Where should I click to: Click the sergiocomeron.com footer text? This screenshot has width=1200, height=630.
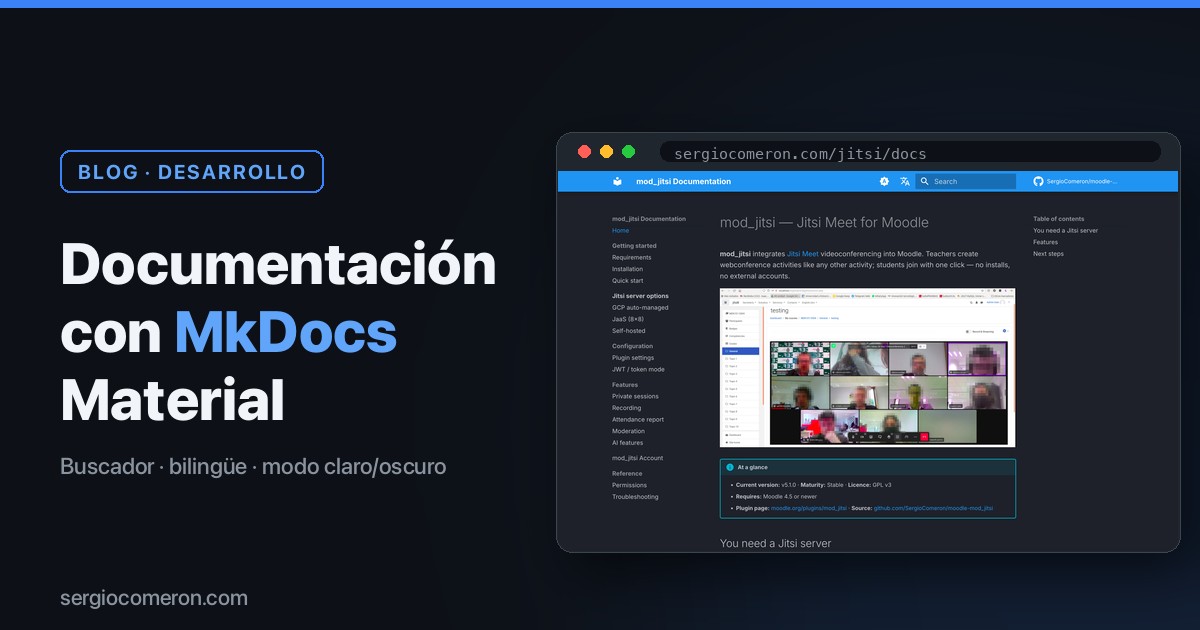[x=154, y=598]
